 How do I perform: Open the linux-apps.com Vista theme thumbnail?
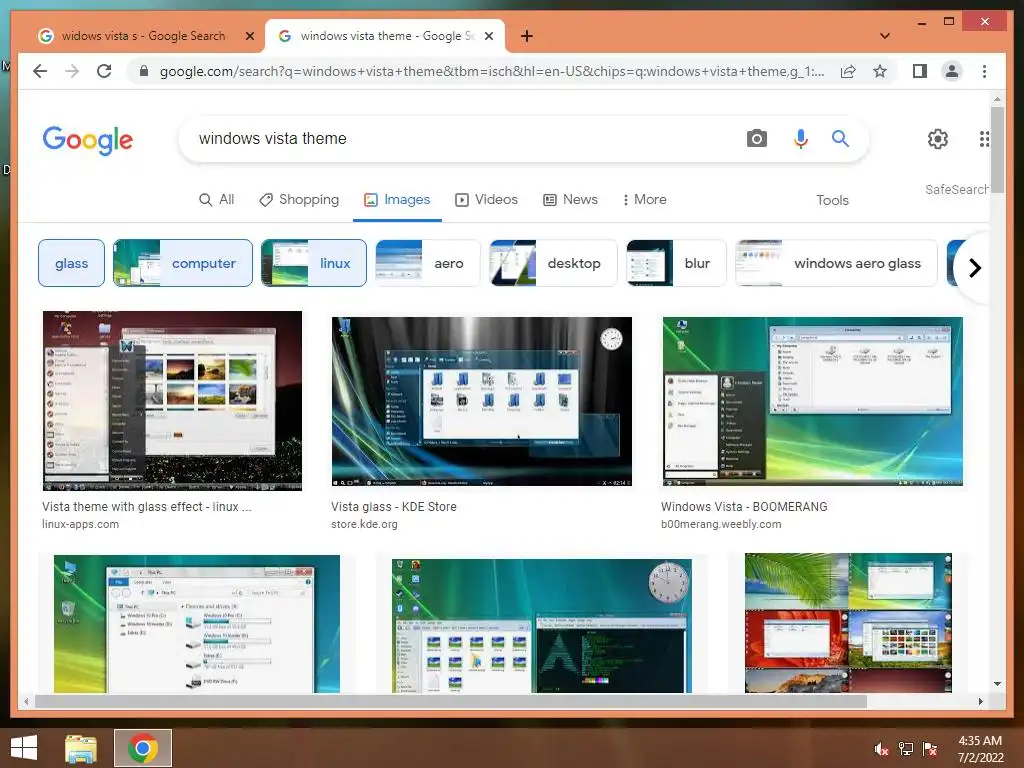click(172, 400)
